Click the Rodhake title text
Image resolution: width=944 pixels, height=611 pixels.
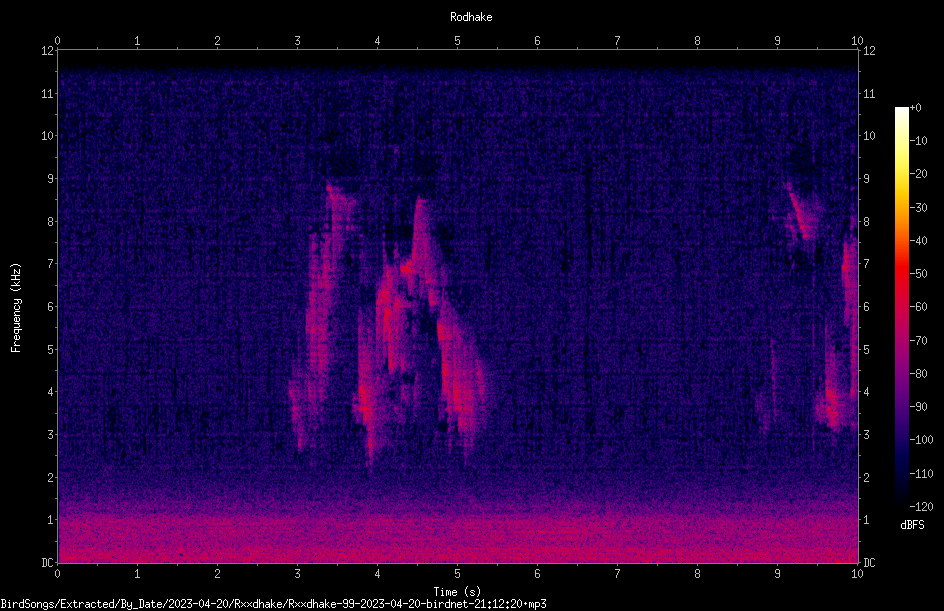[x=471, y=17]
